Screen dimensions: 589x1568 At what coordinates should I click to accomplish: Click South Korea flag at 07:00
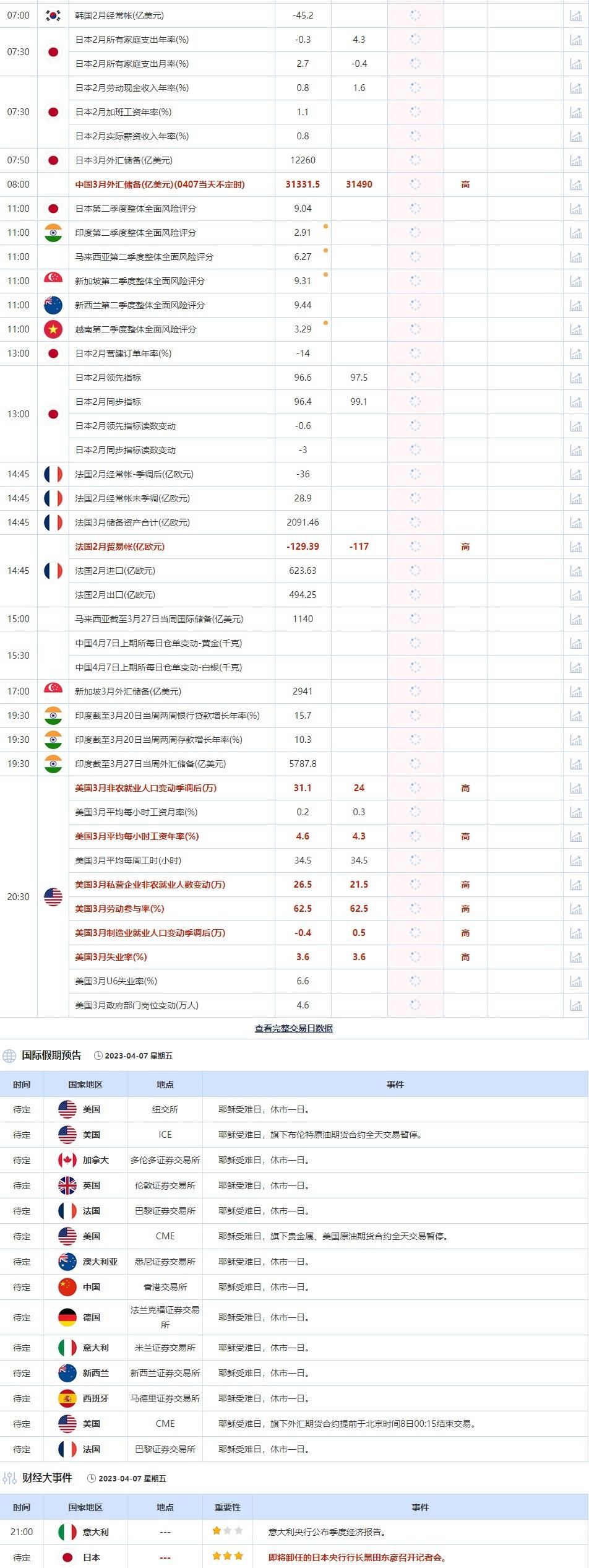coord(53,15)
